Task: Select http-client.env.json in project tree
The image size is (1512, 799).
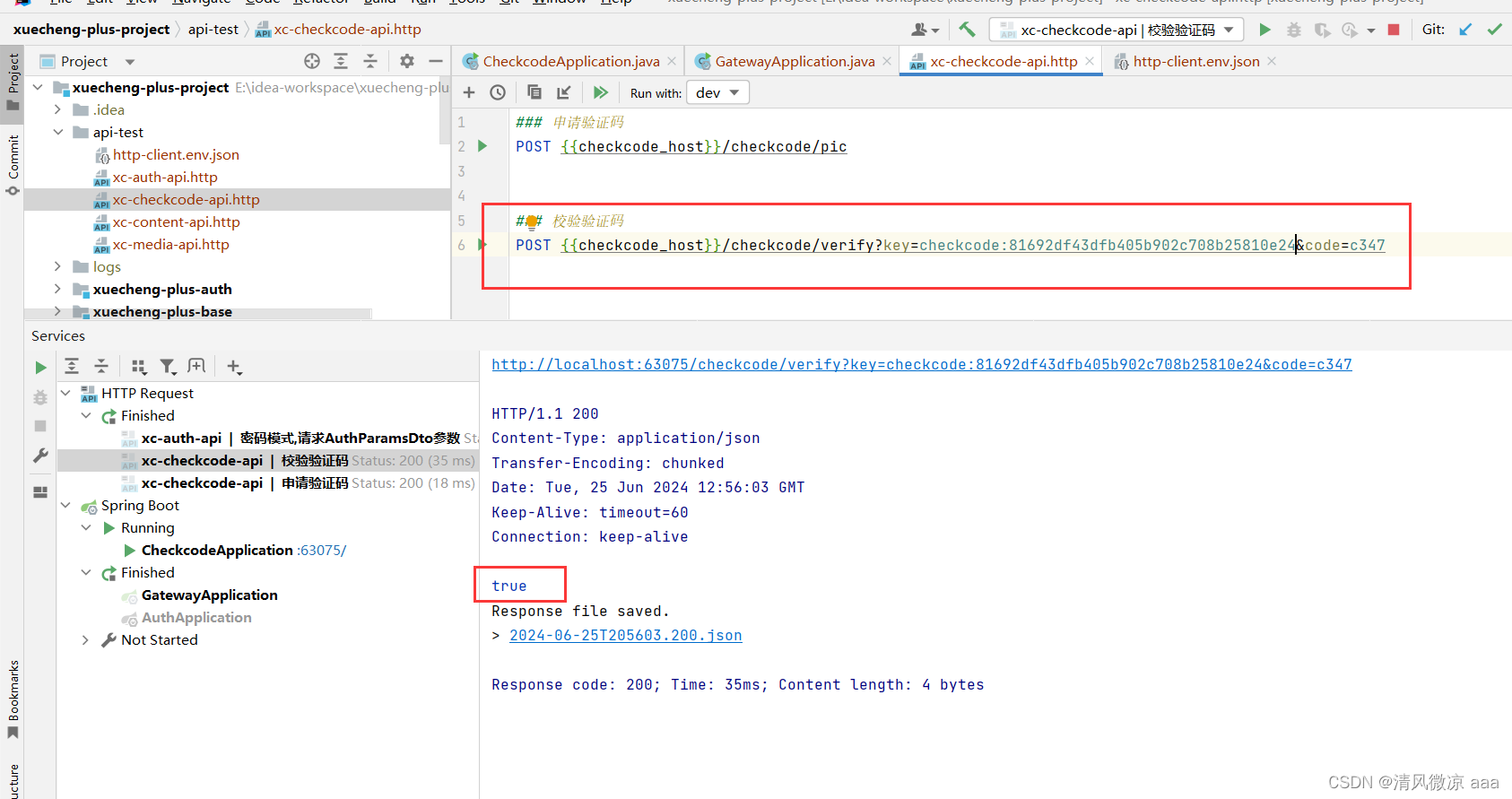Action: click(176, 154)
